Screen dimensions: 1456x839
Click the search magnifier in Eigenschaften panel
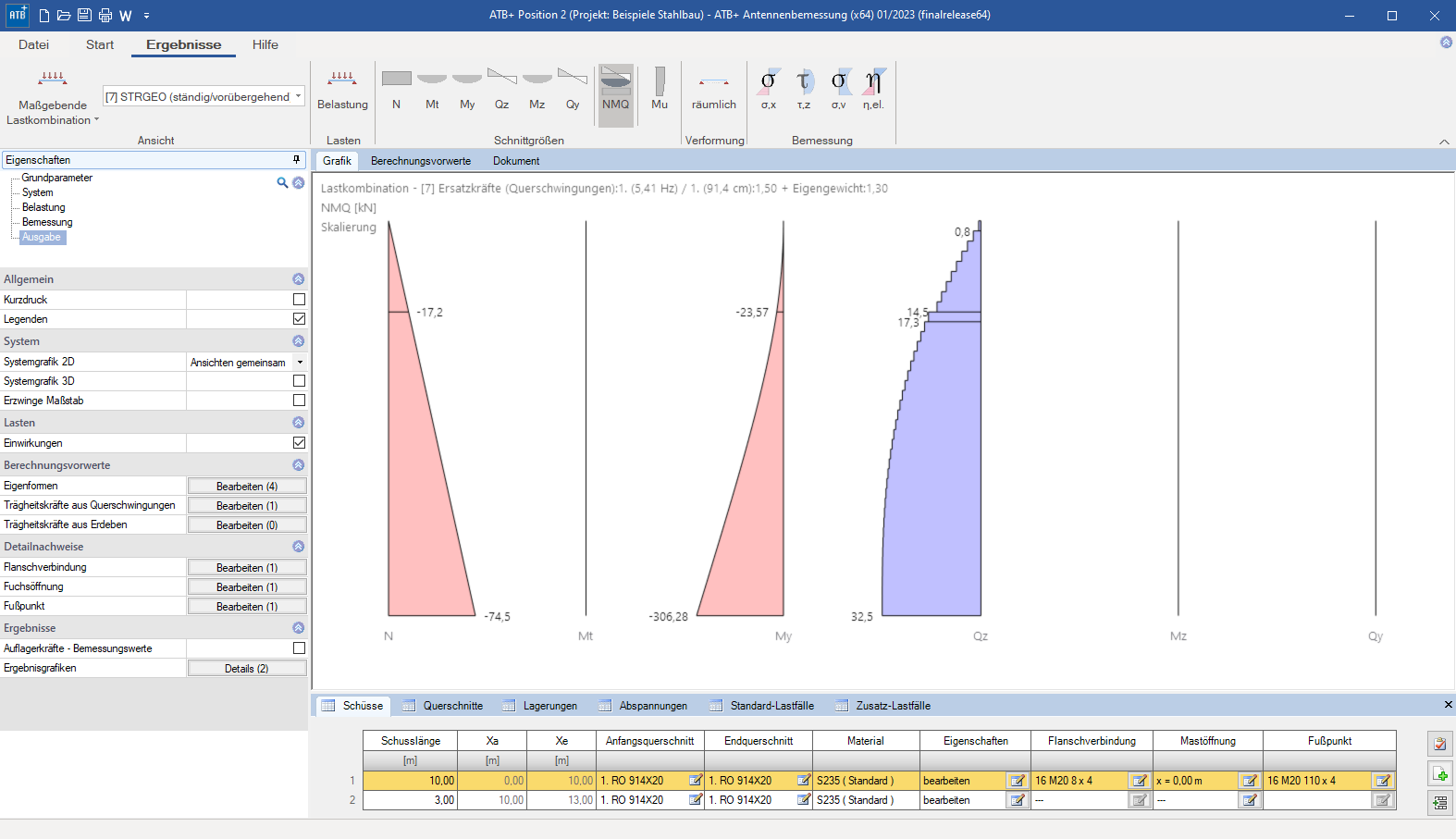tap(282, 182)
